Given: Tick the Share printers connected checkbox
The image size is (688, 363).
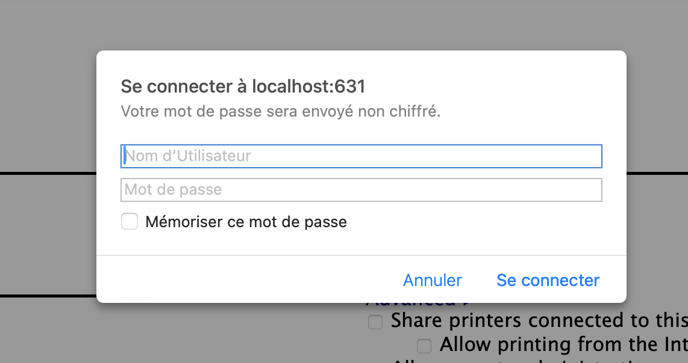Looking at the screenshot, I should coord(375,322).
